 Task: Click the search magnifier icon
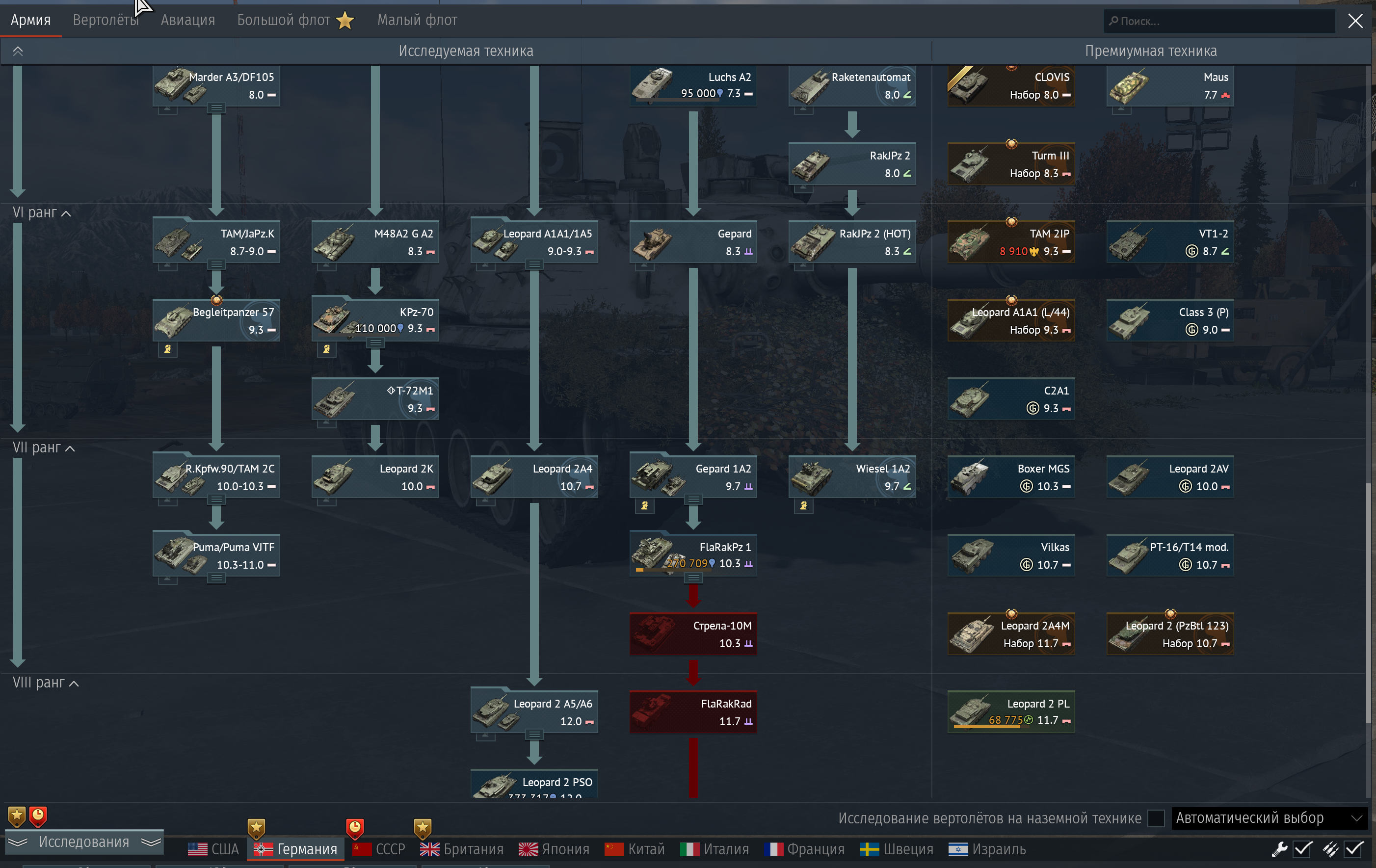[1113, 21]
